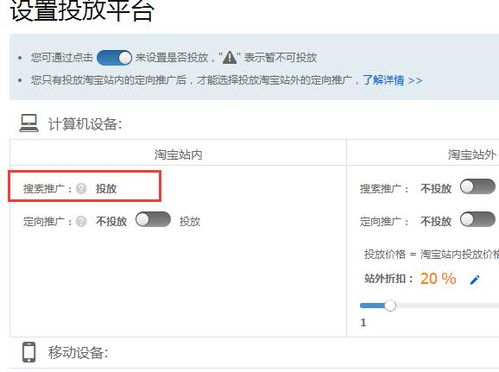The image size is (499, 372).
Task: Toggle the 定向推广 switch under 淘宝站内
Action: pos(153,220)
